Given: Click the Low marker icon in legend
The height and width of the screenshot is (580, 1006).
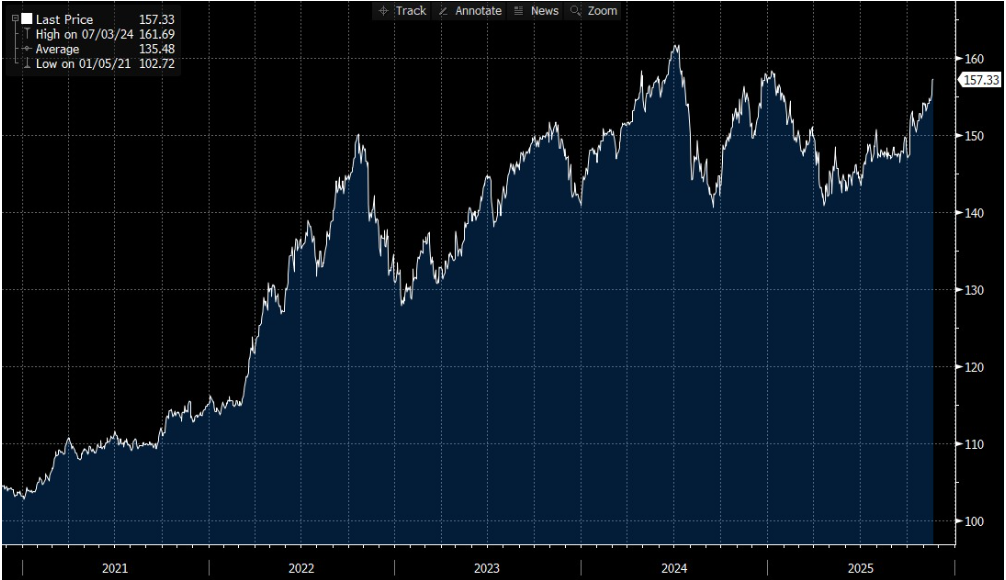Looking at the screenshot, I should tap(27, 64).
